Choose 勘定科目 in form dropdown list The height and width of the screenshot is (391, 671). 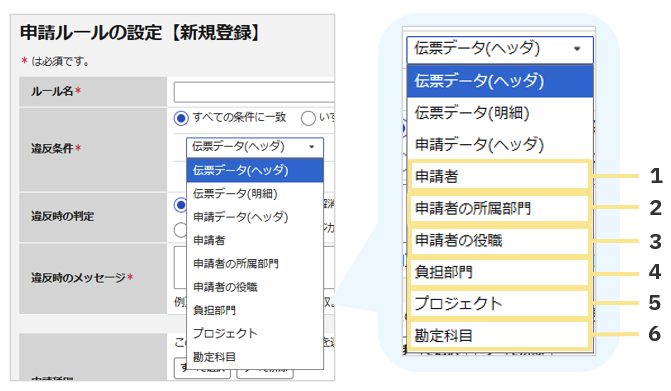pos(255,357)
